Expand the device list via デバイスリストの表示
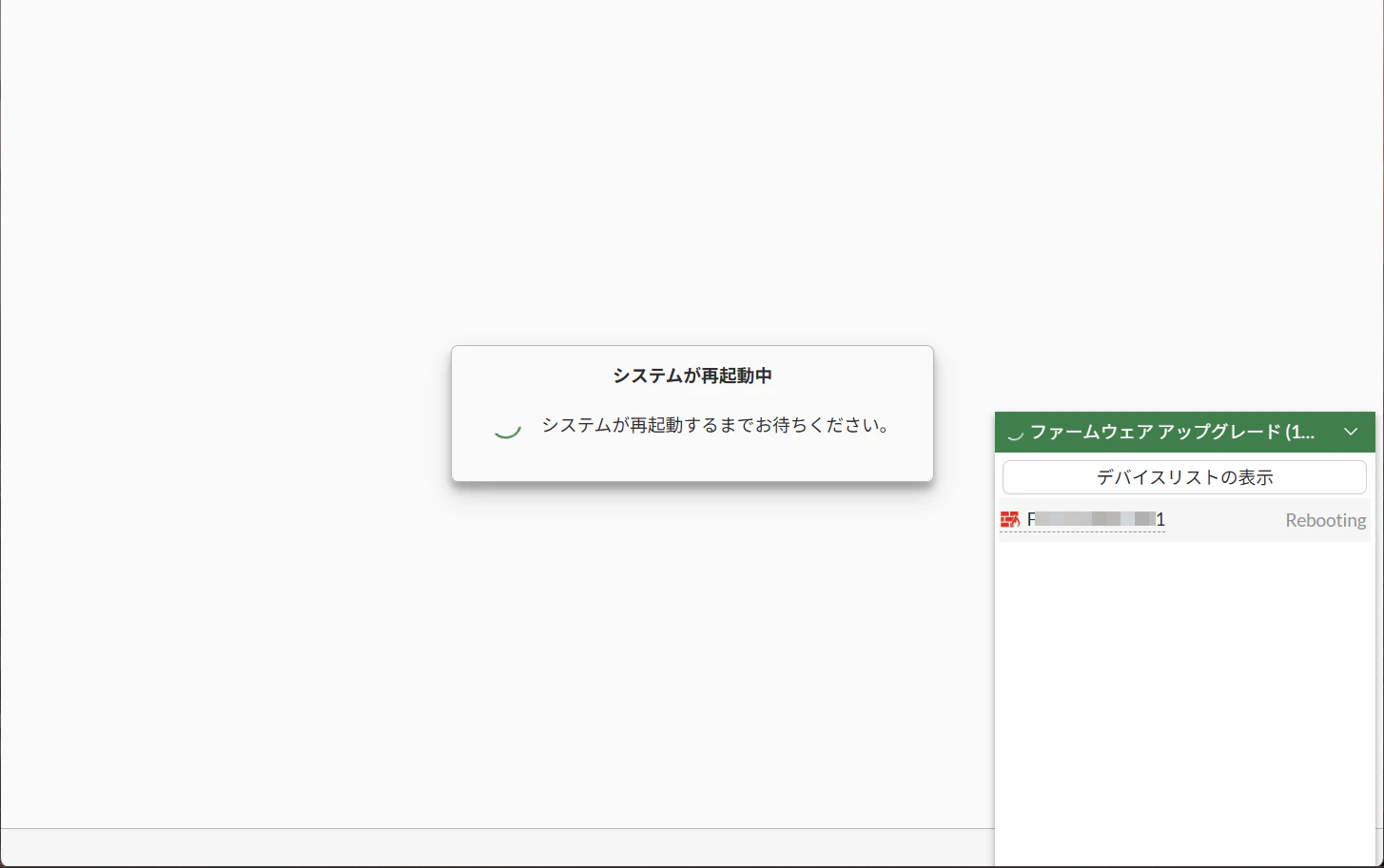The image size is (1384, 868). (1182, 476)
